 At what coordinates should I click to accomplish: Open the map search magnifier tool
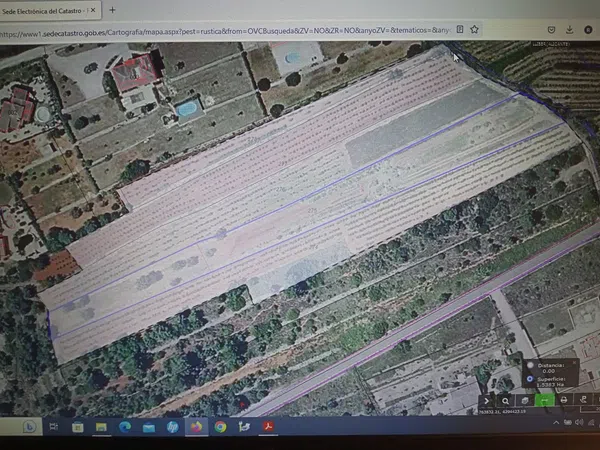506,400
